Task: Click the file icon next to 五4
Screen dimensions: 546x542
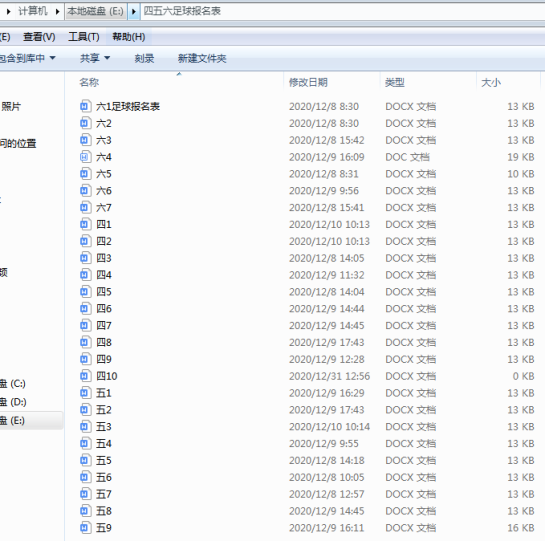Action: coord(85,443)
